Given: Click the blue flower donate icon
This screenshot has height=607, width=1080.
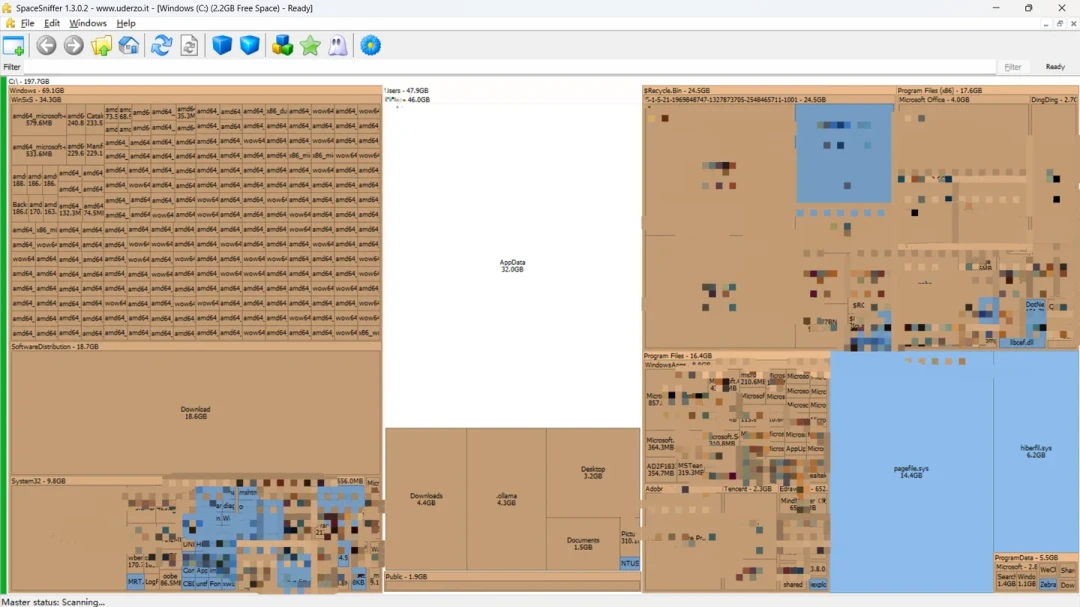Looking at the screenshot, I should coord(371,46).
